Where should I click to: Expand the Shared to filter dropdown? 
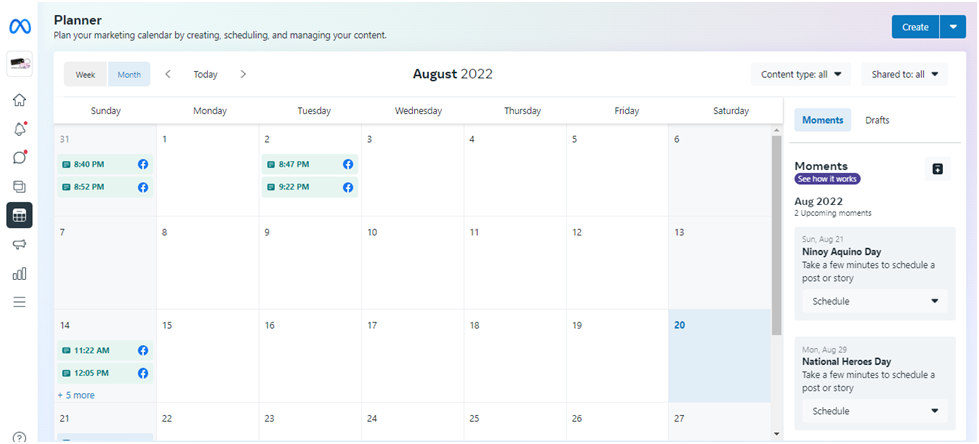(x=904, y=74)
